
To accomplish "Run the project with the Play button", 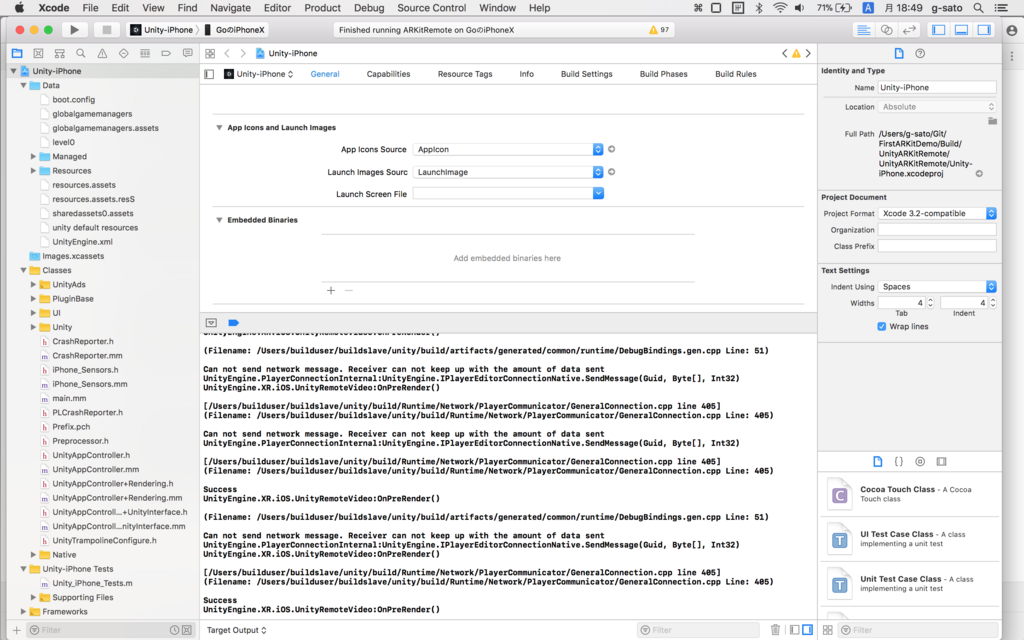I will tap(74, 30).
